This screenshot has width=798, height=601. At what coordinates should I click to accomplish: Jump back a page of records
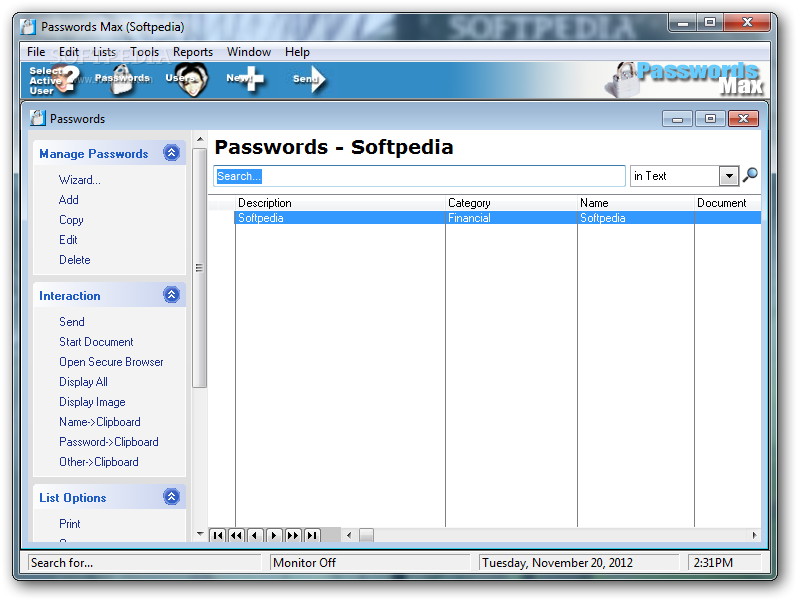[237, 535]
